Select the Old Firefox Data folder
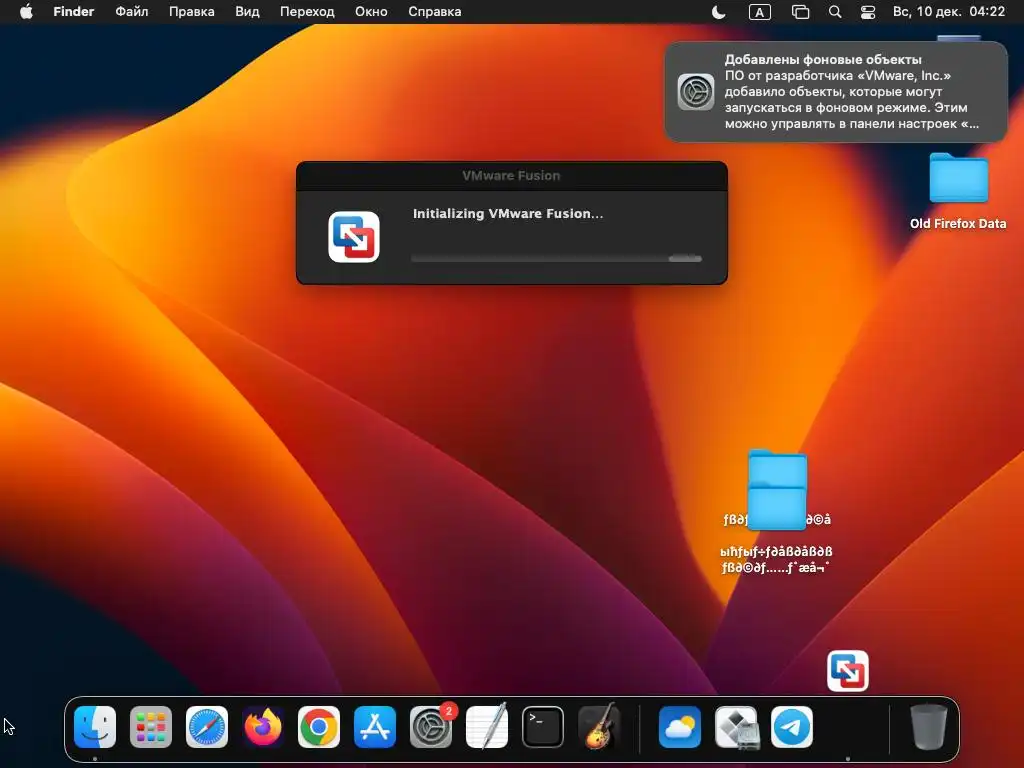This screenshot has height=768, width=1024. [958, 178]
